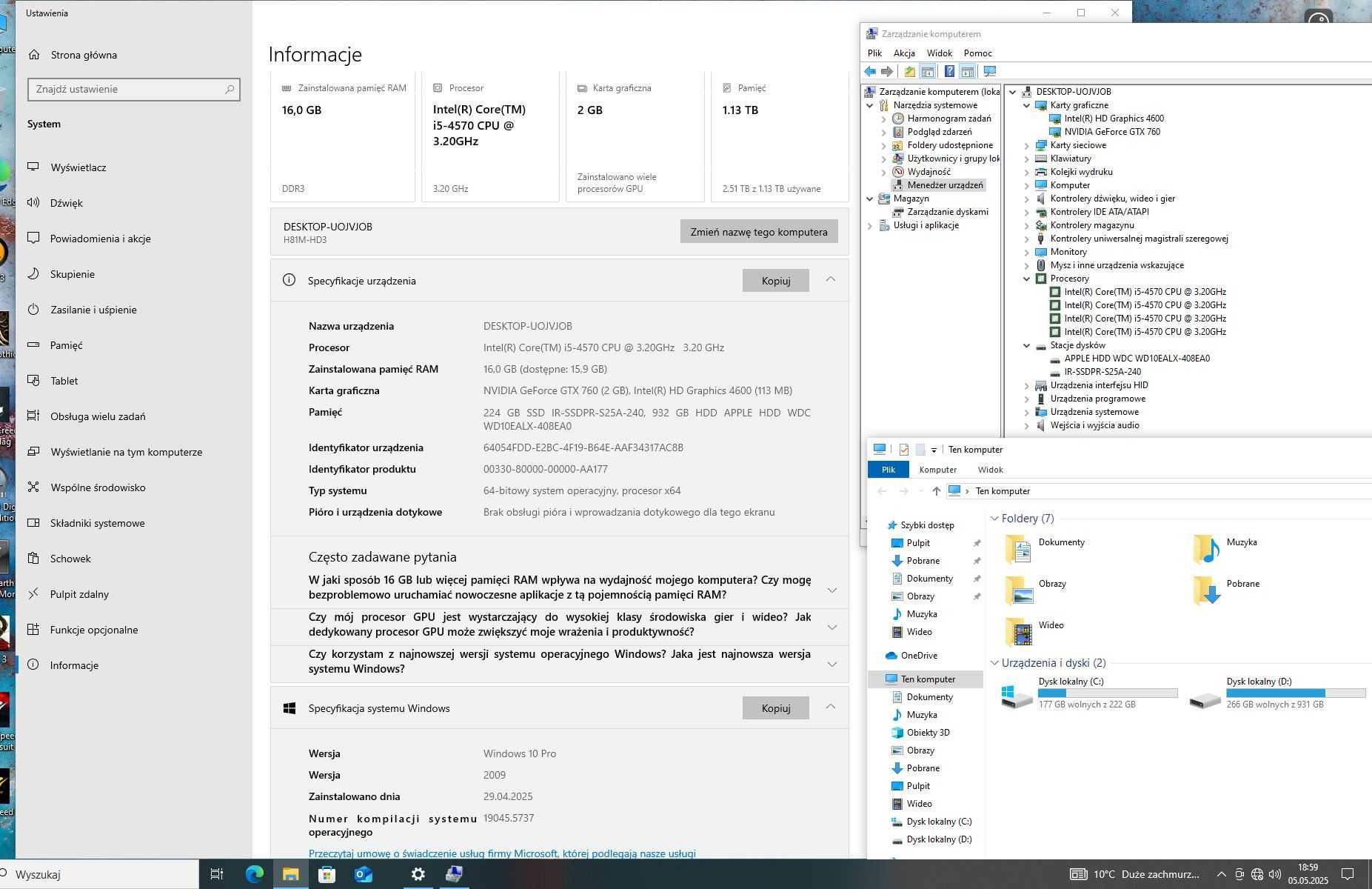Click the Up one level folder toolbar icon
Image resolution: width=1372 pixels, height=889 pixels.
point(909,72)
